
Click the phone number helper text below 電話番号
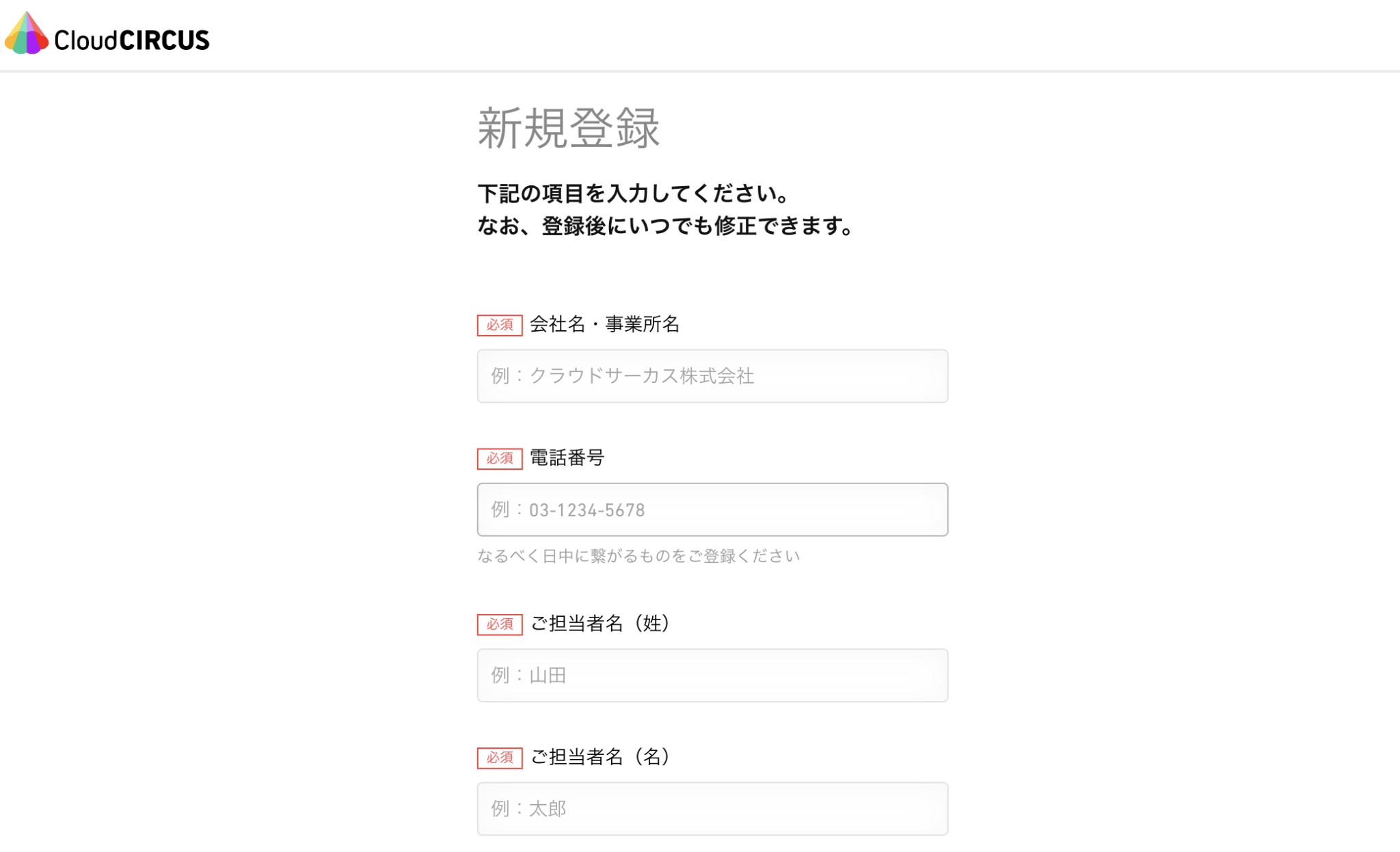pyautogui.click(x=638, y=556)
